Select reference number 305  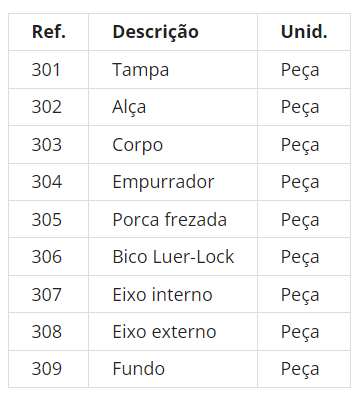tap(49, 219)
